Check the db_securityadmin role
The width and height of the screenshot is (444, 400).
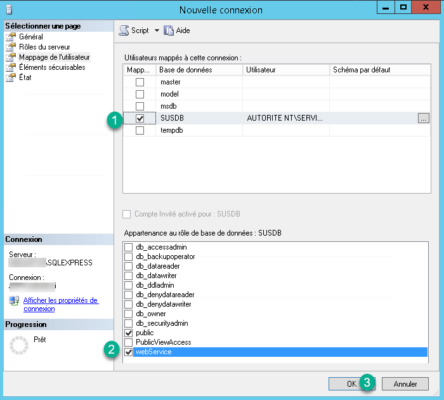[128, 323]
